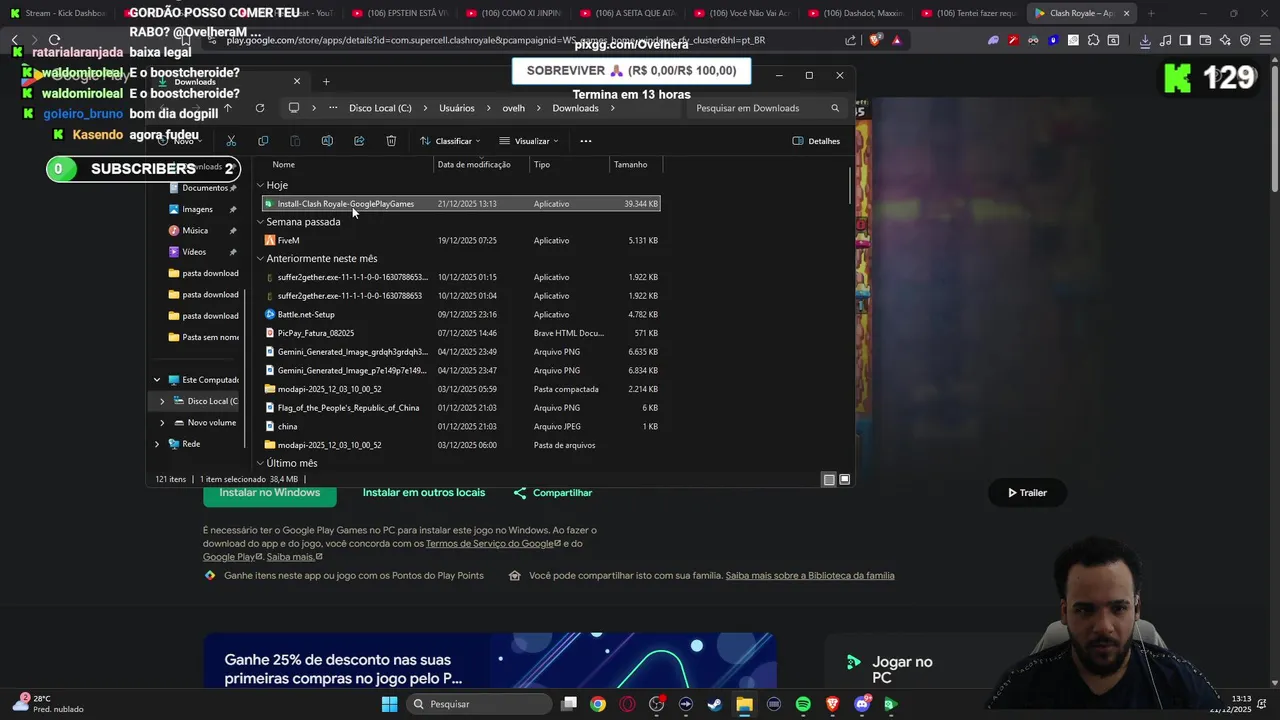Collapse the Hoje group in file list
The width and height of the screenshot is (1280, 720).
pos(260,185)
